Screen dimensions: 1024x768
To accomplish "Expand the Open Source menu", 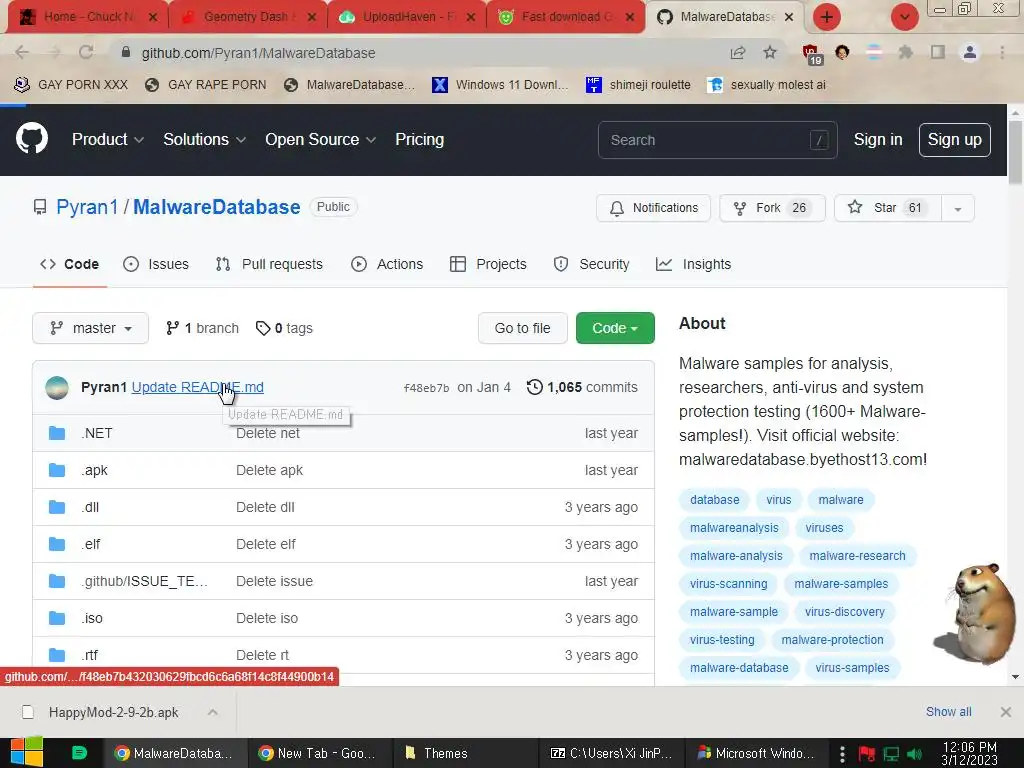I will click(320, 139).
